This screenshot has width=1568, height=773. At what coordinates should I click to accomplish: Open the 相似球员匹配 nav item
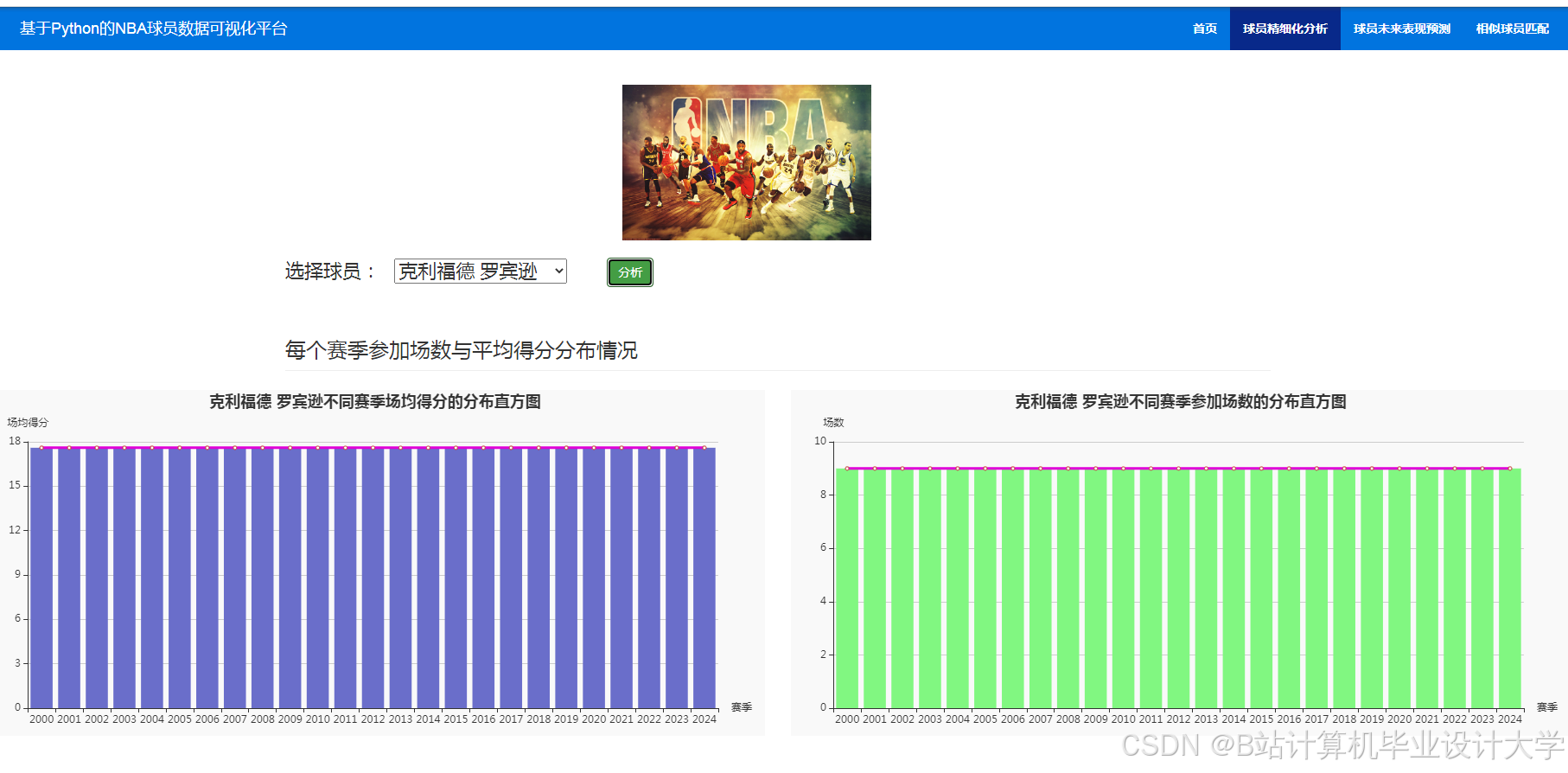click(1512, 29)
